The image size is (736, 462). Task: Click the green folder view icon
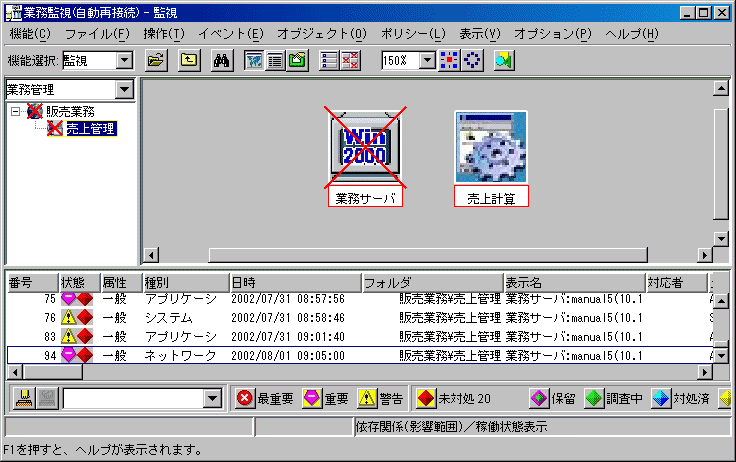pos(297,61)
